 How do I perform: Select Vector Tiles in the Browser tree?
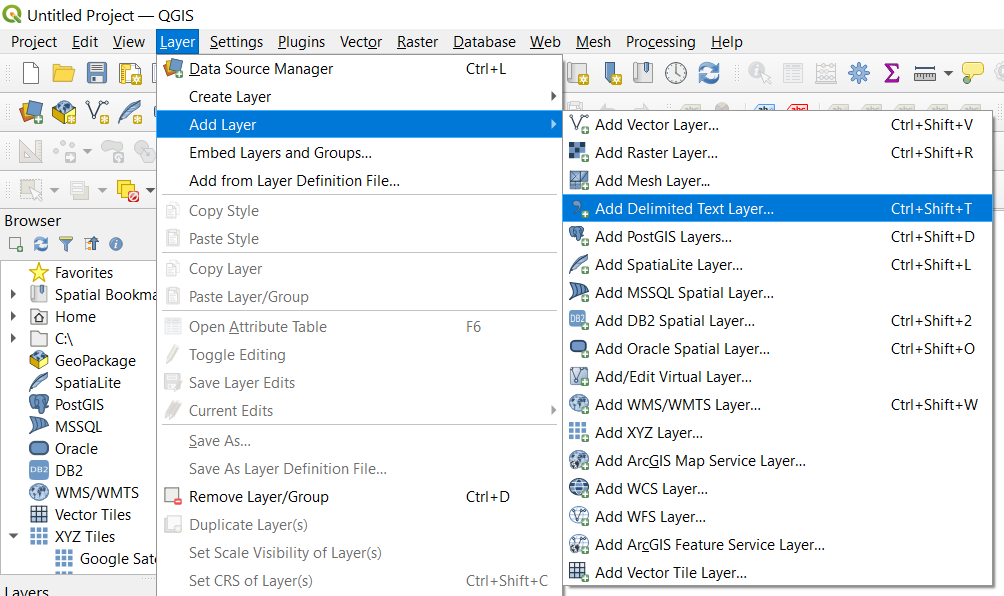pos(93,515)
